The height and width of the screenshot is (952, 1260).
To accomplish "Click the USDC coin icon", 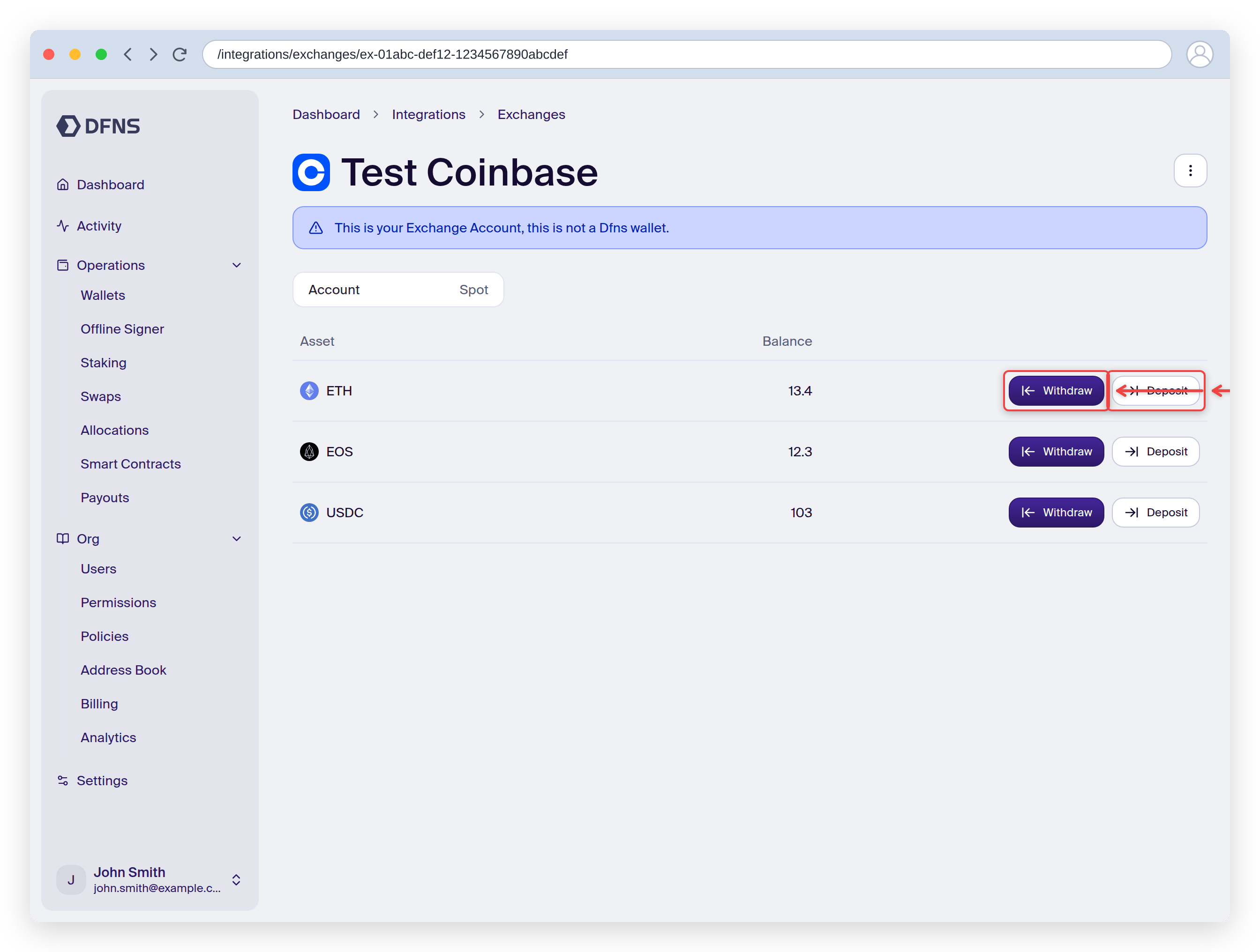I will (309, 513).
